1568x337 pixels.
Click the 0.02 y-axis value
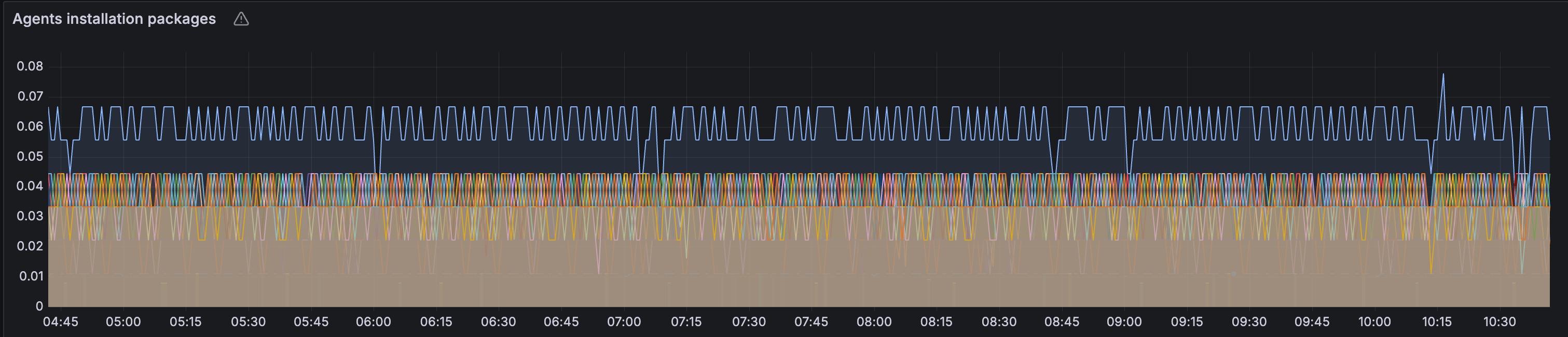click(30, 246)
